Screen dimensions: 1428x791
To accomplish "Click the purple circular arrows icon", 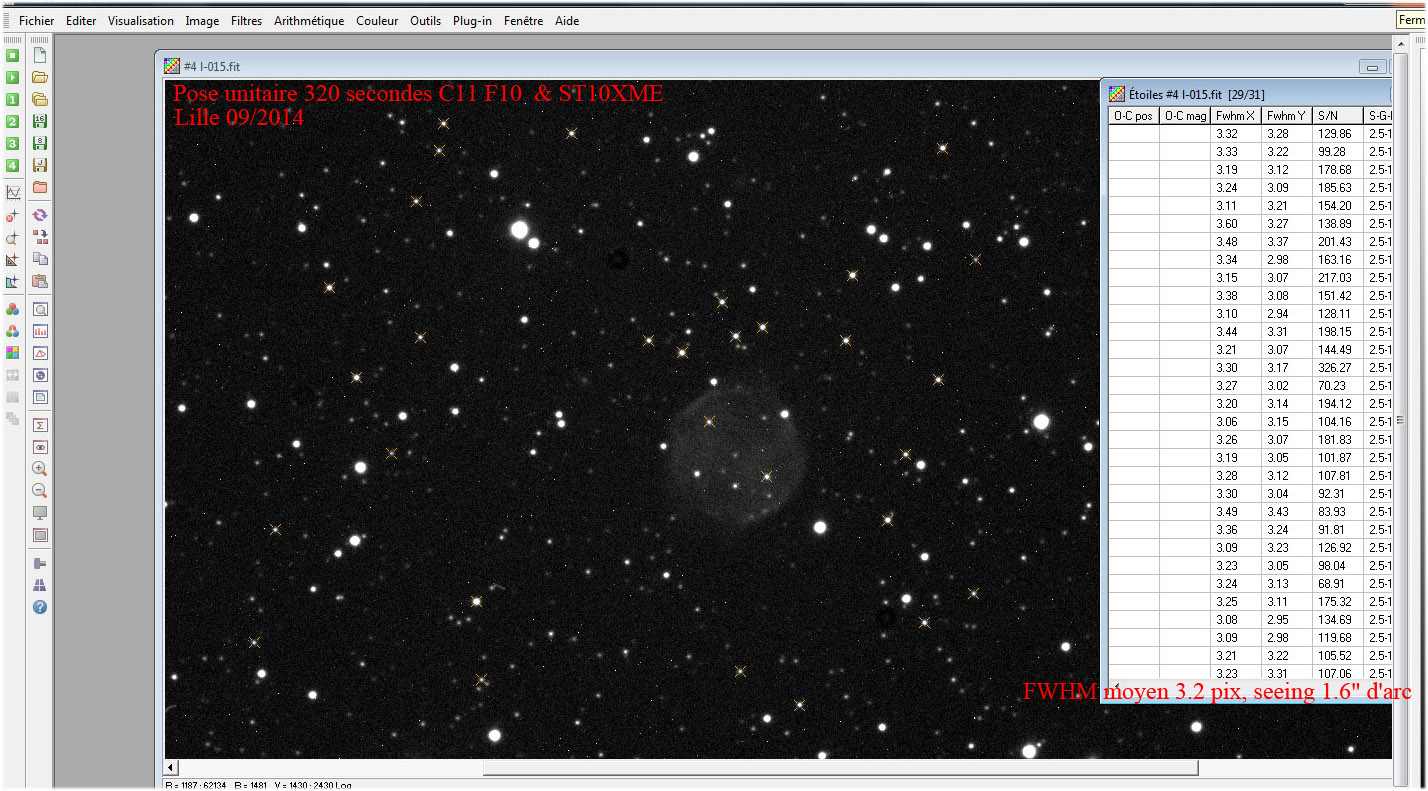I will click(x=40, y=215).
